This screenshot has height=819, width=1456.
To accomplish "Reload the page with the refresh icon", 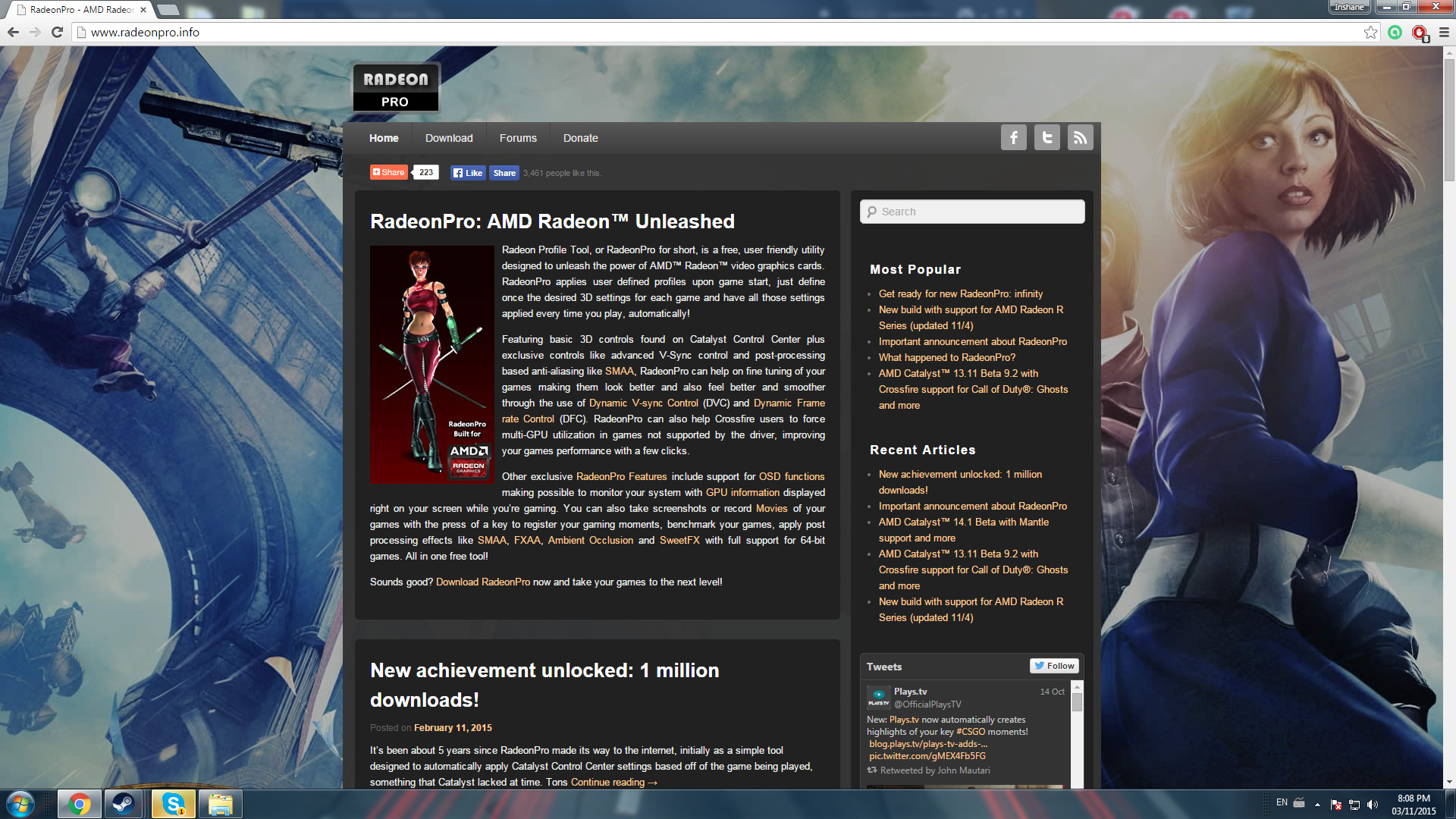I will click(57, 32).
